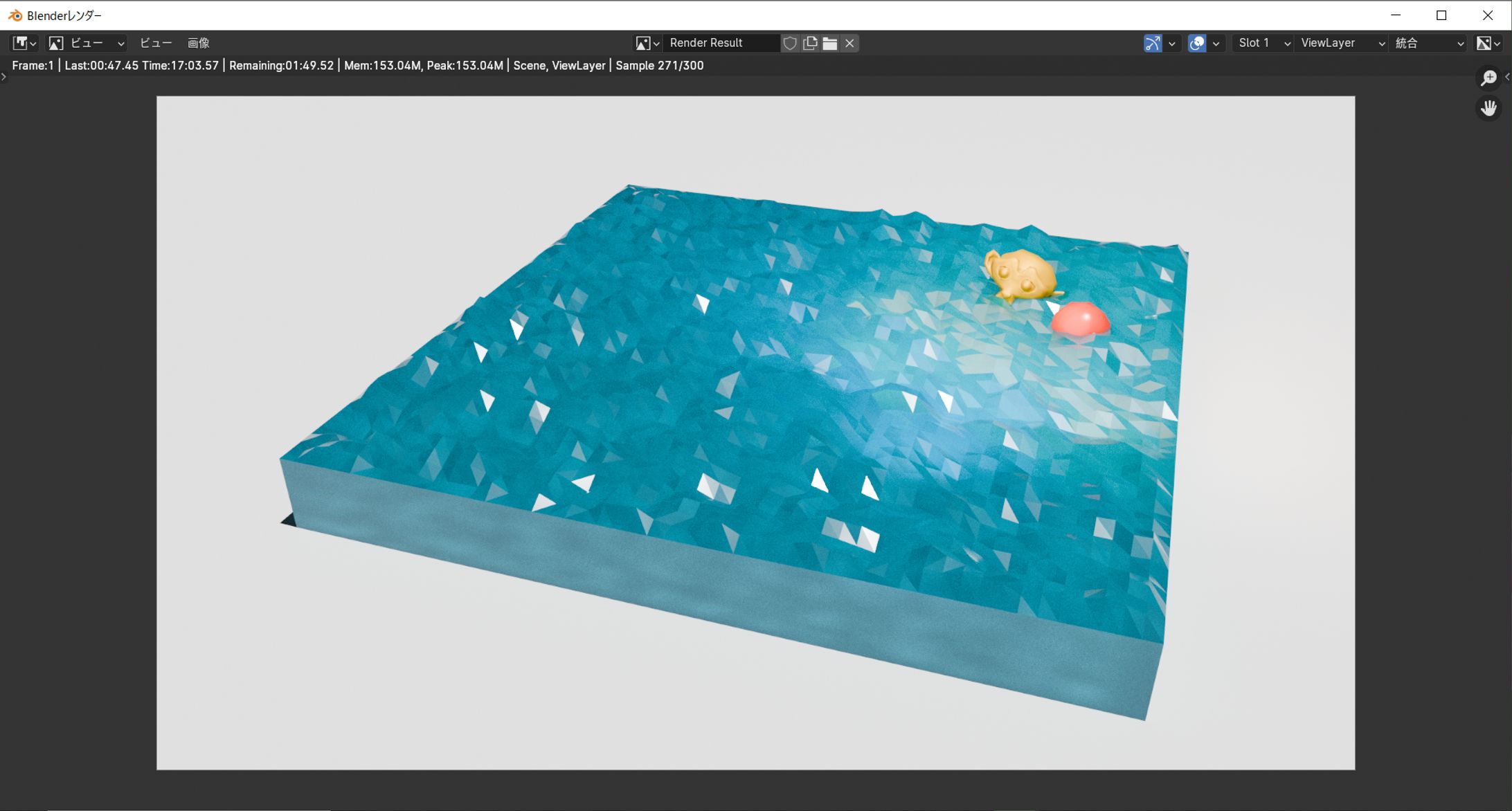The image size is (1512, 811).
Task: Click the open image folder icon
Action: pyautogui.click(x=829, y=43)
